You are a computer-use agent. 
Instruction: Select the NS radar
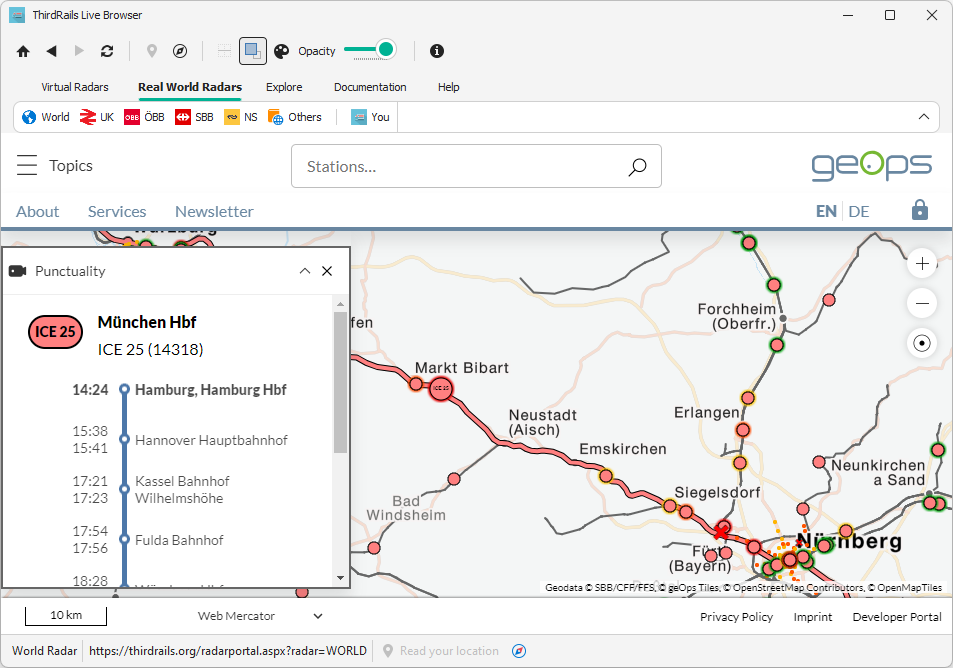pos(241,117)
